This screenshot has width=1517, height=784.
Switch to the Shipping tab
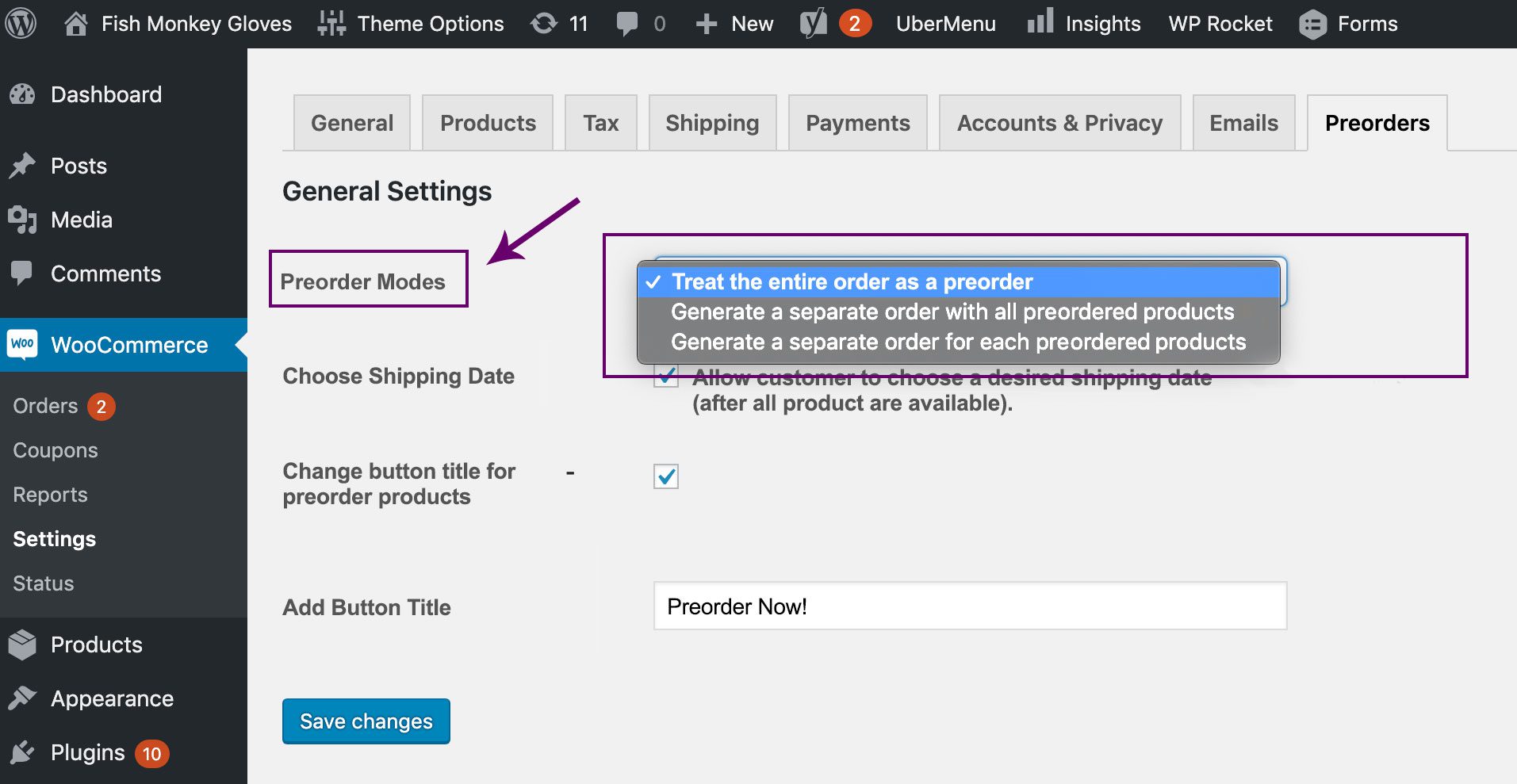coord(711,123)
